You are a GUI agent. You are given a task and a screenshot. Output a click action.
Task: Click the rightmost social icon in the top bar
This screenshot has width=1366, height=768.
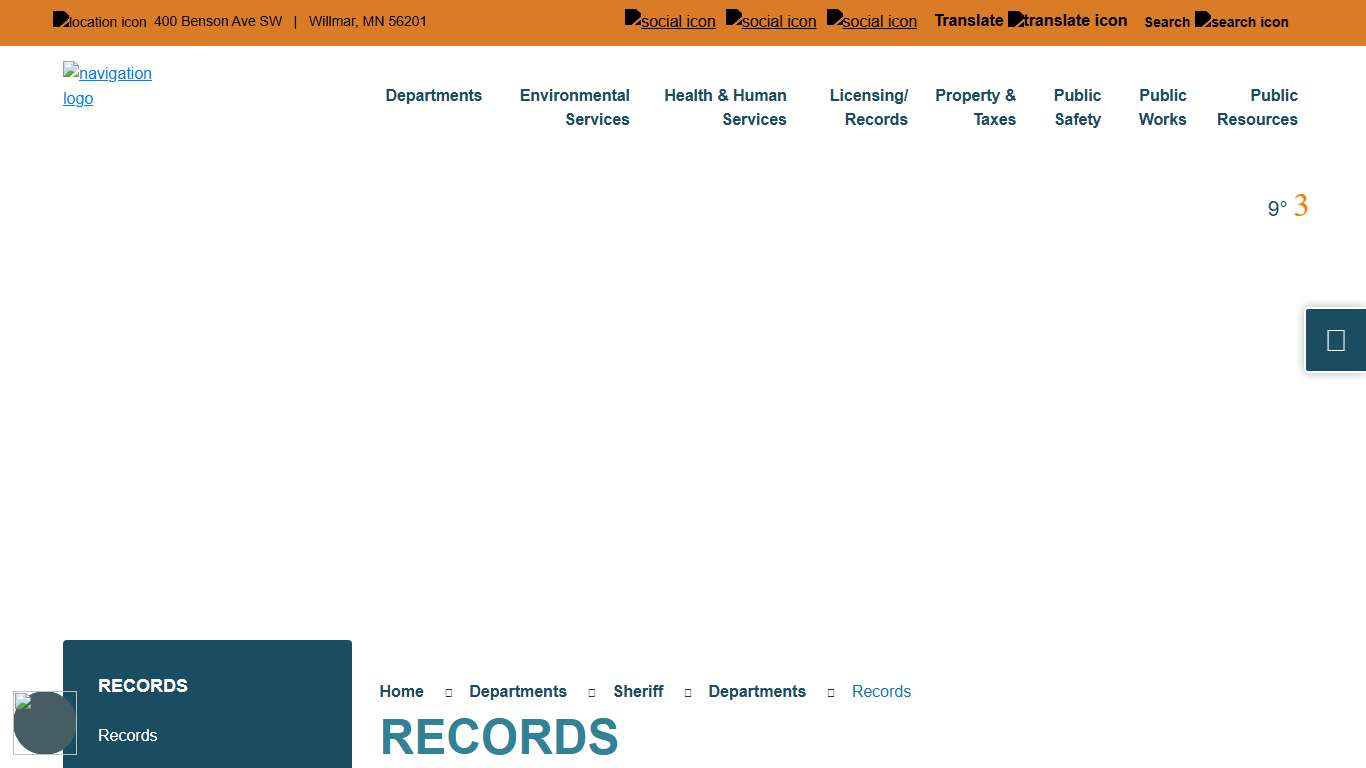[872, 20]
